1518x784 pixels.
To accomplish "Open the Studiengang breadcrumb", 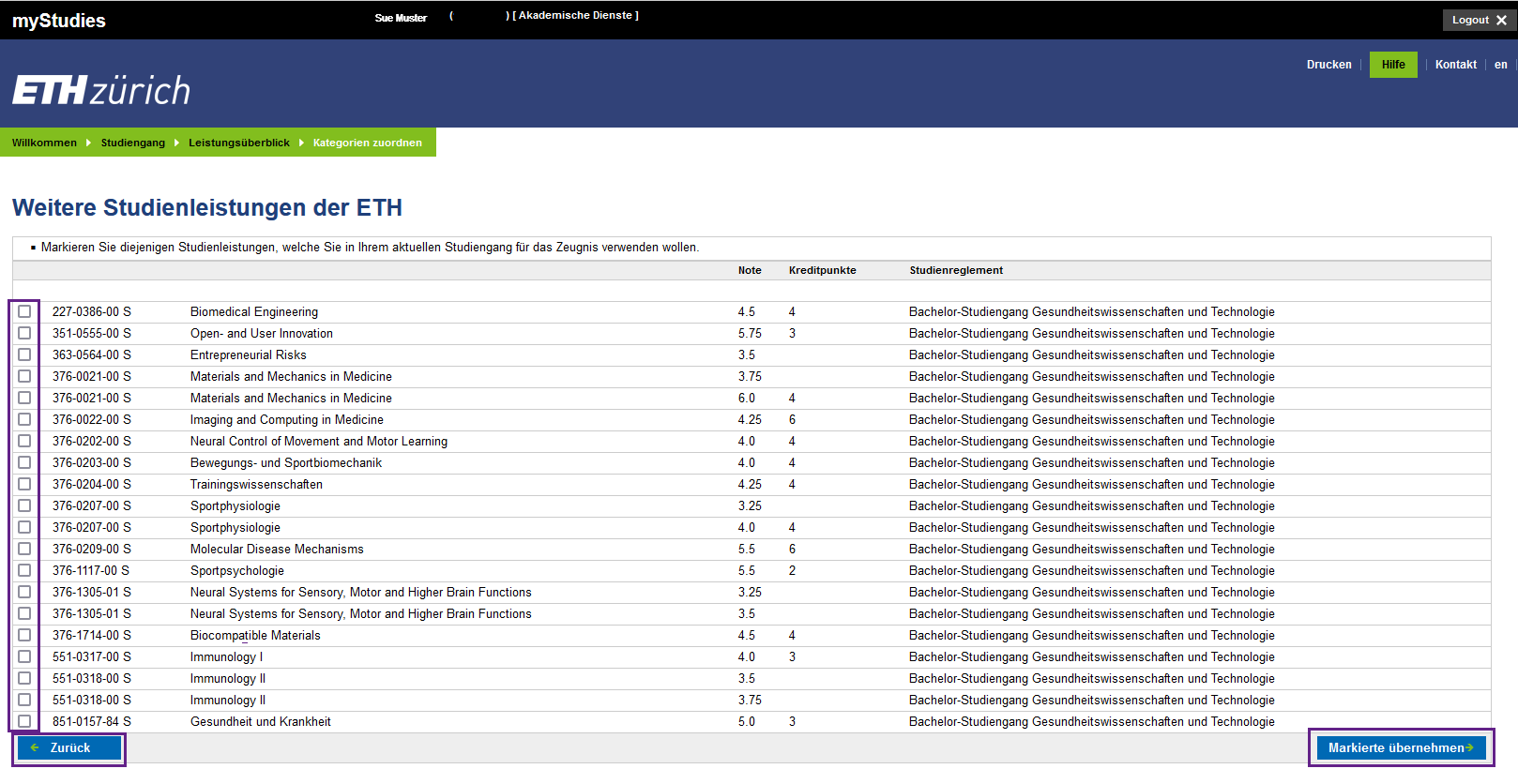I will click(x=132, y=143).
